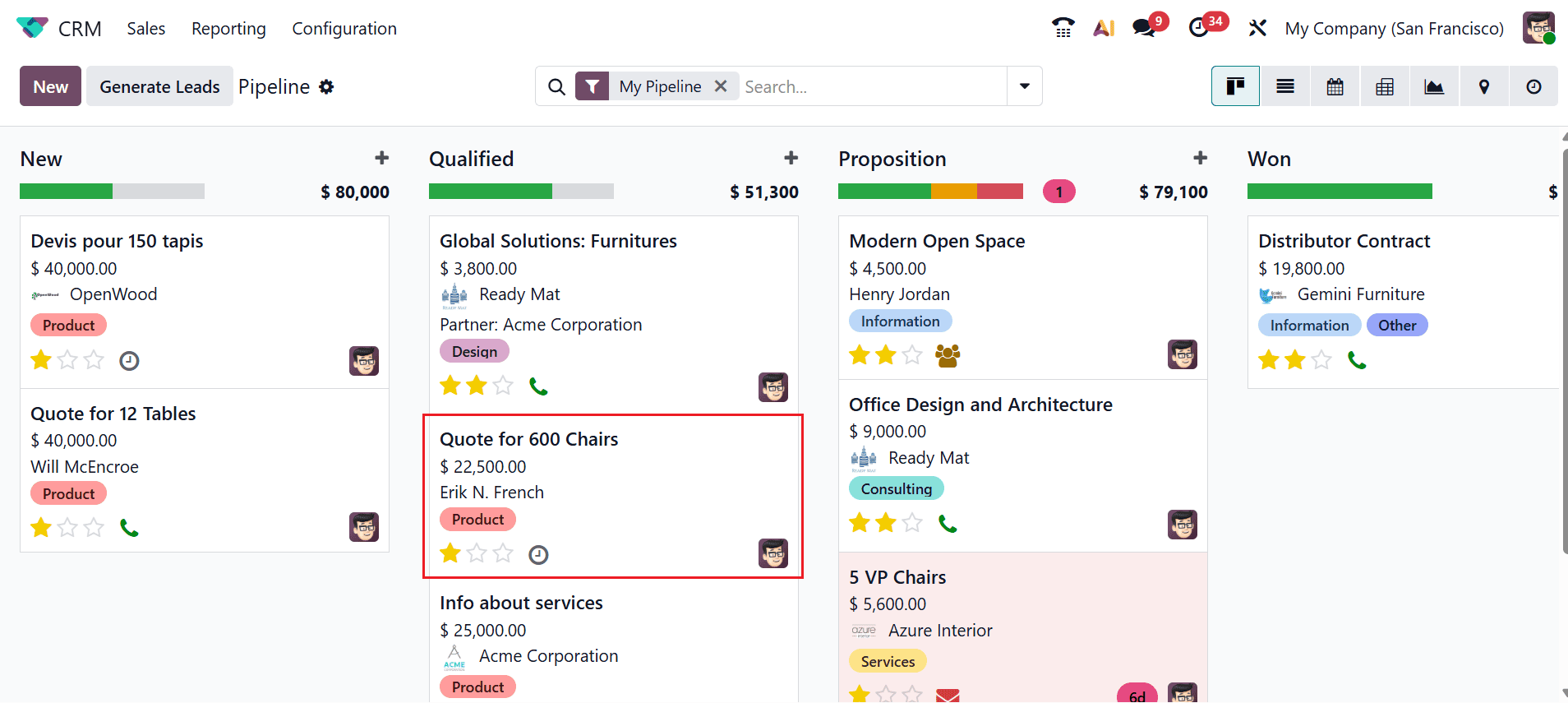
Task: Open the Configuration menu
Action: tap(344, 28)
